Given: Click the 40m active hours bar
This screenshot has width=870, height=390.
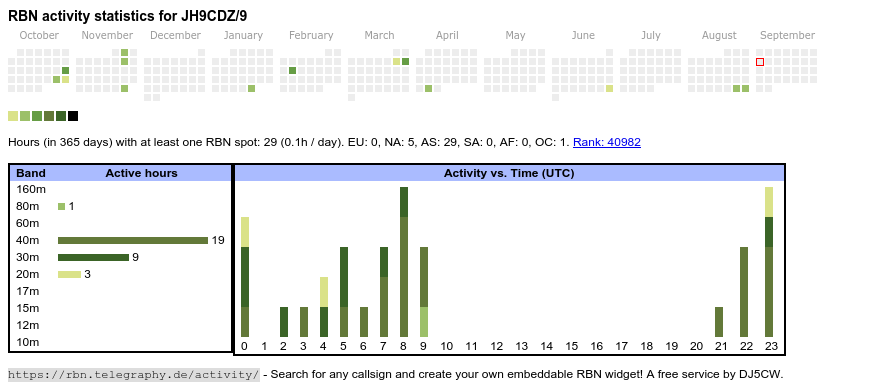Looking at the screenshot, I should (x=133, y=240).
